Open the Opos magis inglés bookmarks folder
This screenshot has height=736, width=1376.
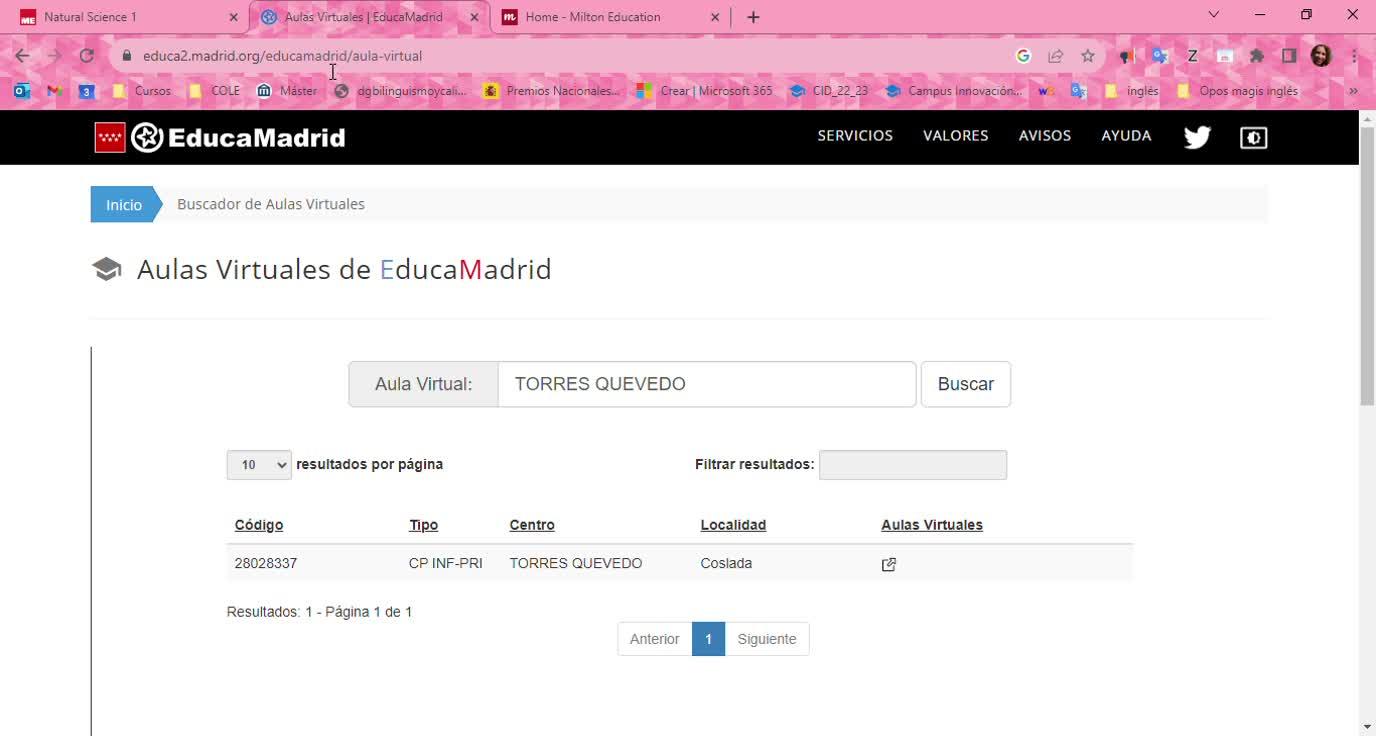click(1237, 91)
